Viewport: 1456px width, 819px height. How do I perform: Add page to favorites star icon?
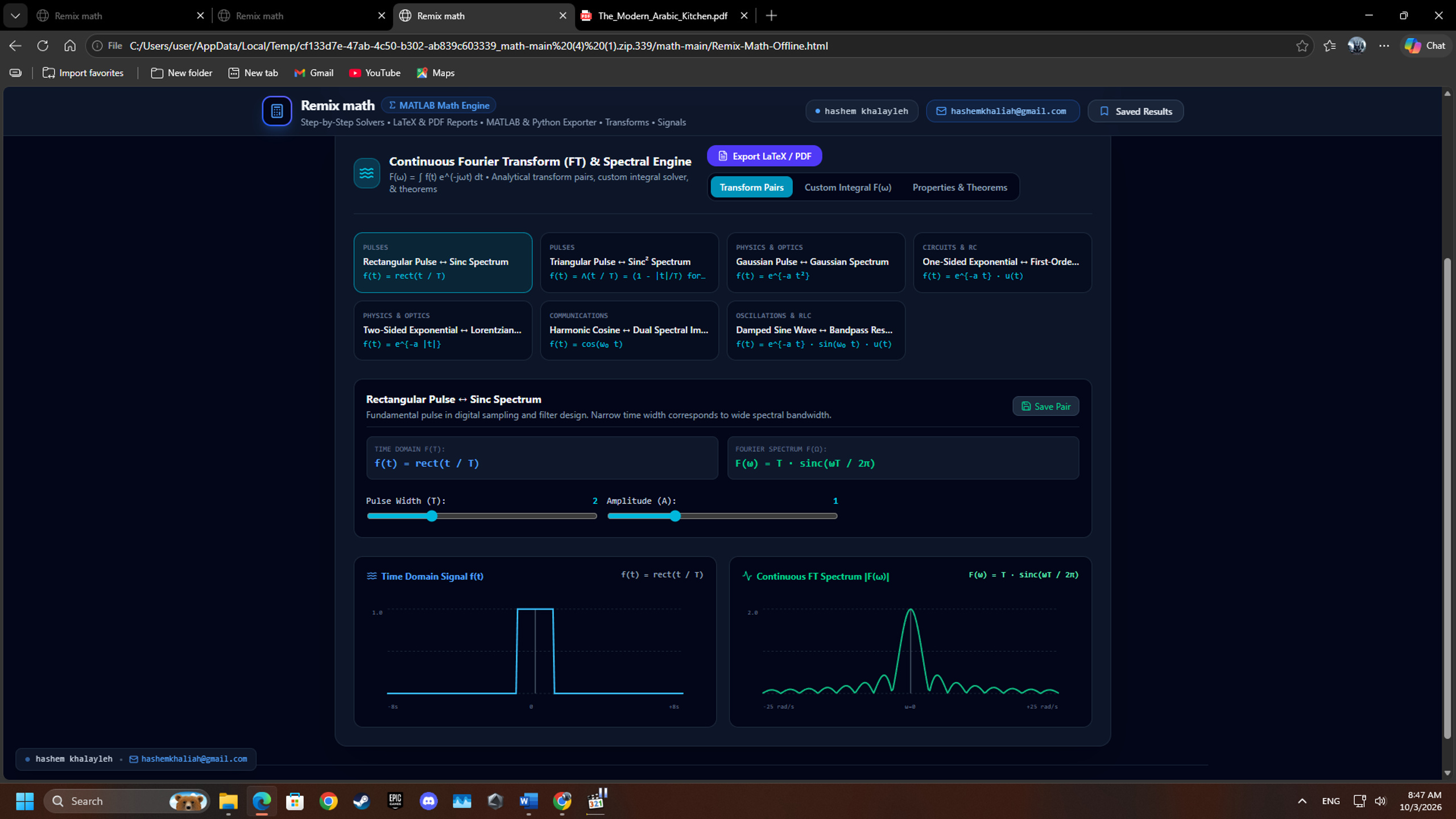[1302, 45]
